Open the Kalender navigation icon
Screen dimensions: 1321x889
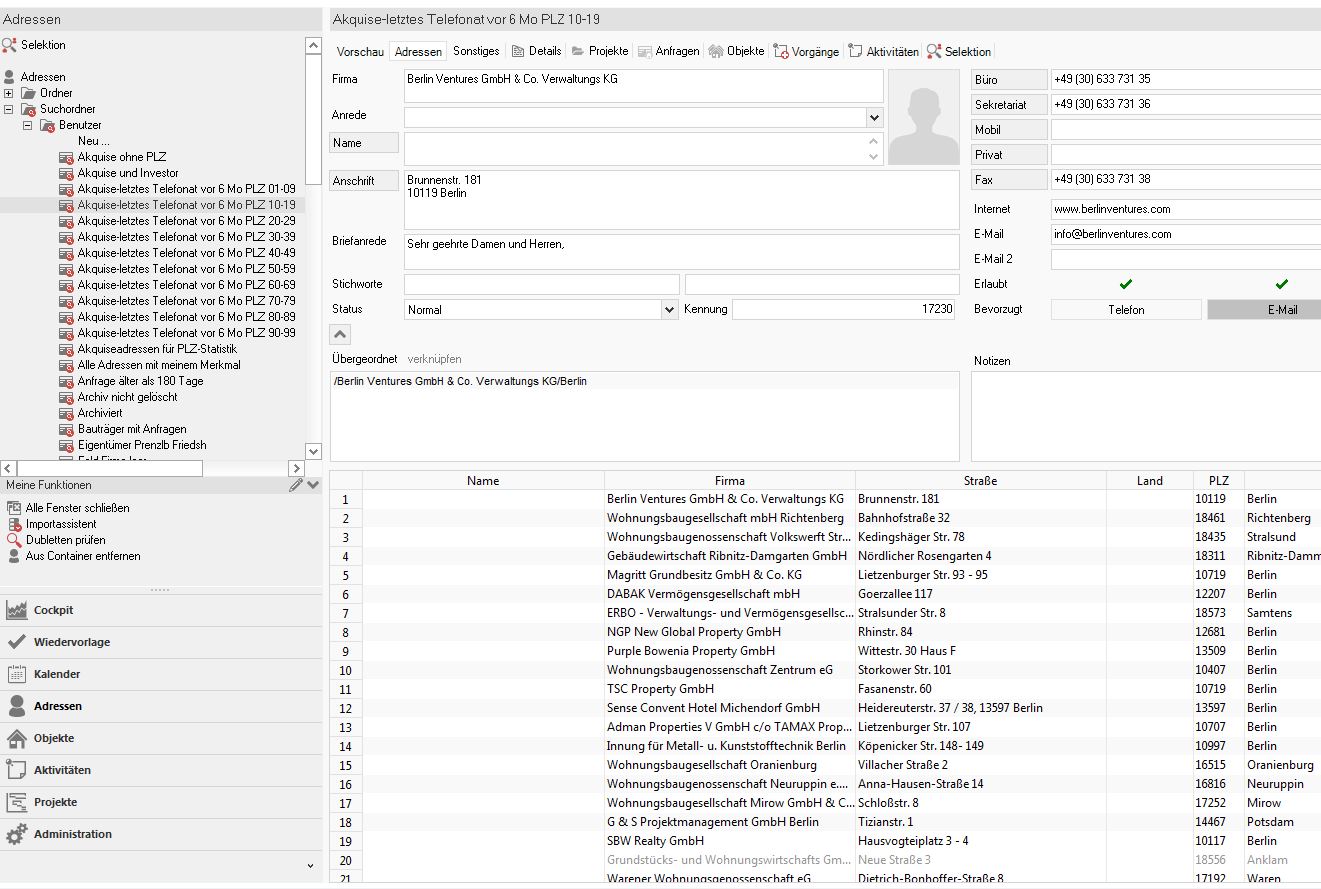(x=16, y=674)
